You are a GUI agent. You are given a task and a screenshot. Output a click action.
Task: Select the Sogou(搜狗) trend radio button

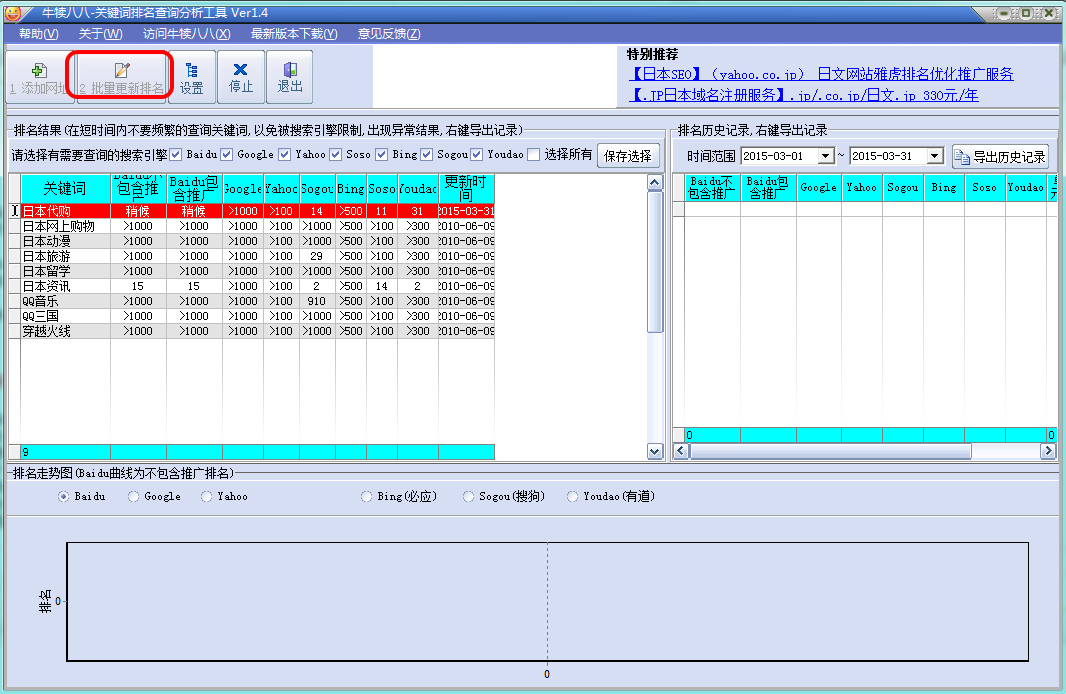[x=469, y=496]
